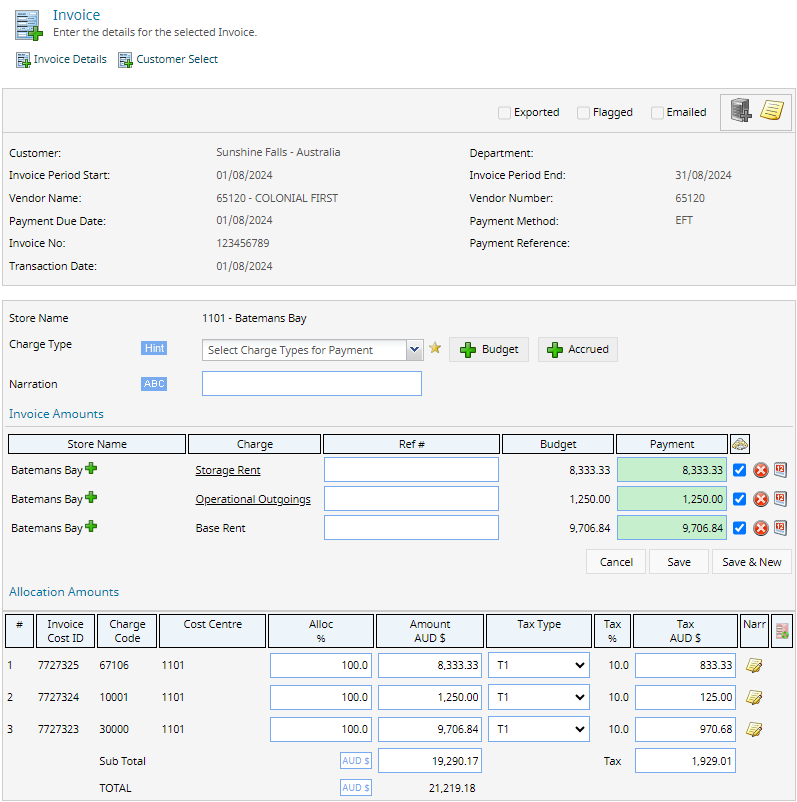Open the Storage Rent charge link
The width and height of the screenshot is (797, 802).
coord(228,471)
